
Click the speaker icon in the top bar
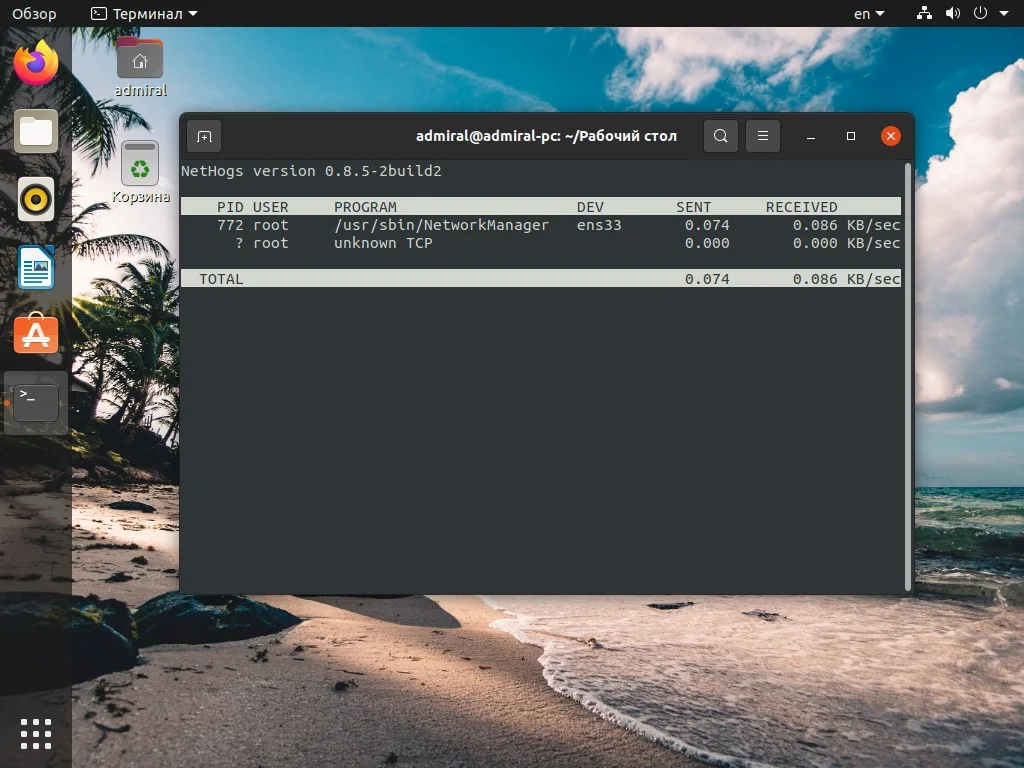pos(952,13)
